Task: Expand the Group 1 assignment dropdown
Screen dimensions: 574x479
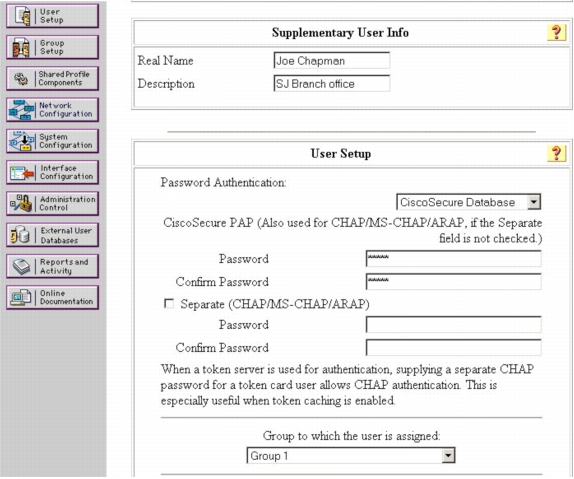Action: point(351,456)
